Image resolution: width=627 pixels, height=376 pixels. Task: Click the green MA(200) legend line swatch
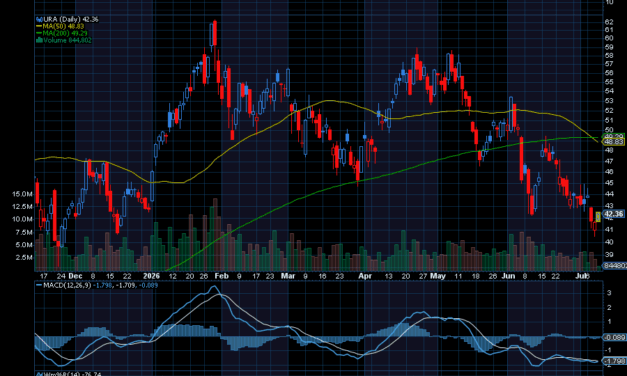point(39,33)
